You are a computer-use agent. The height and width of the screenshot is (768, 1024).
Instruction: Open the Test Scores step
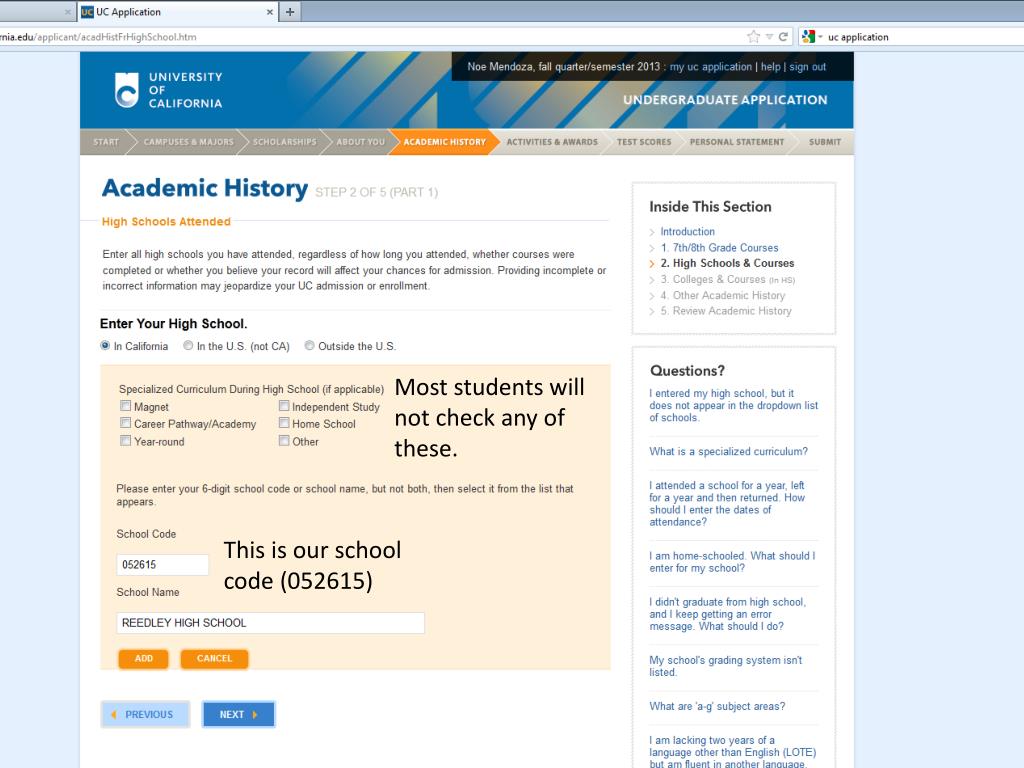[644, 142]
